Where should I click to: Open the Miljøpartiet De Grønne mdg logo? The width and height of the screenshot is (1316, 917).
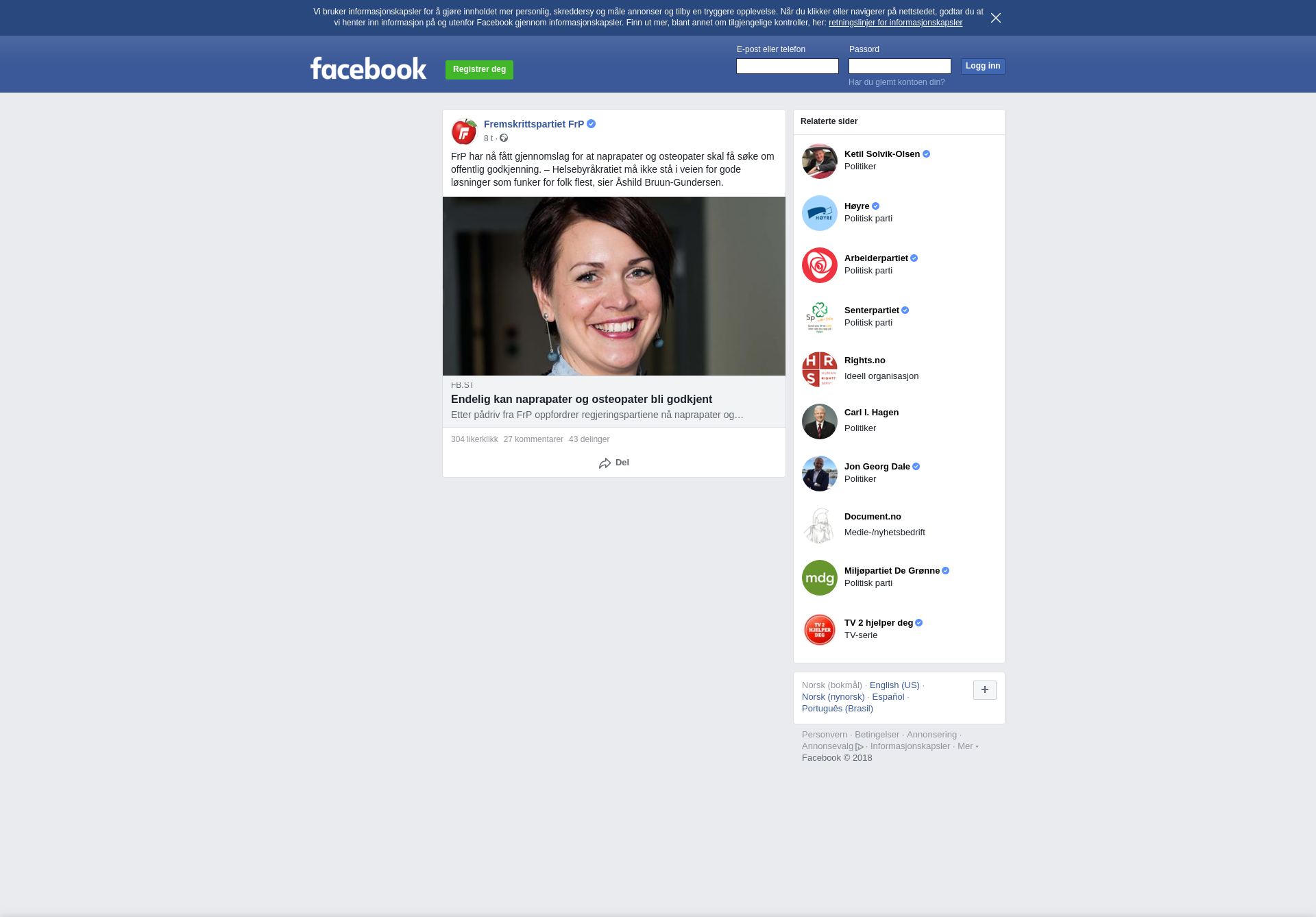pos(820,578)
